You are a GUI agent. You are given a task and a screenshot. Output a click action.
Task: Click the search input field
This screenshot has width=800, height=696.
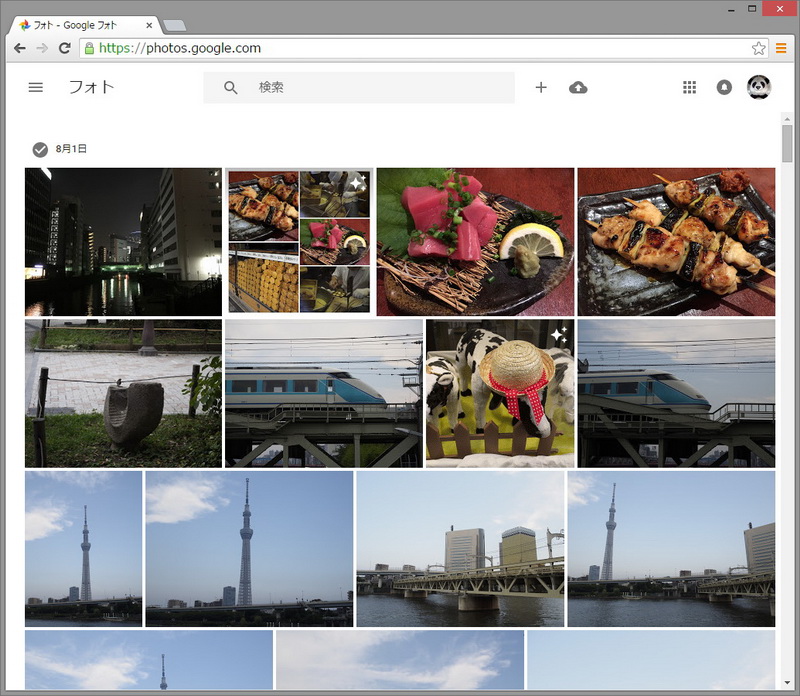359,87
